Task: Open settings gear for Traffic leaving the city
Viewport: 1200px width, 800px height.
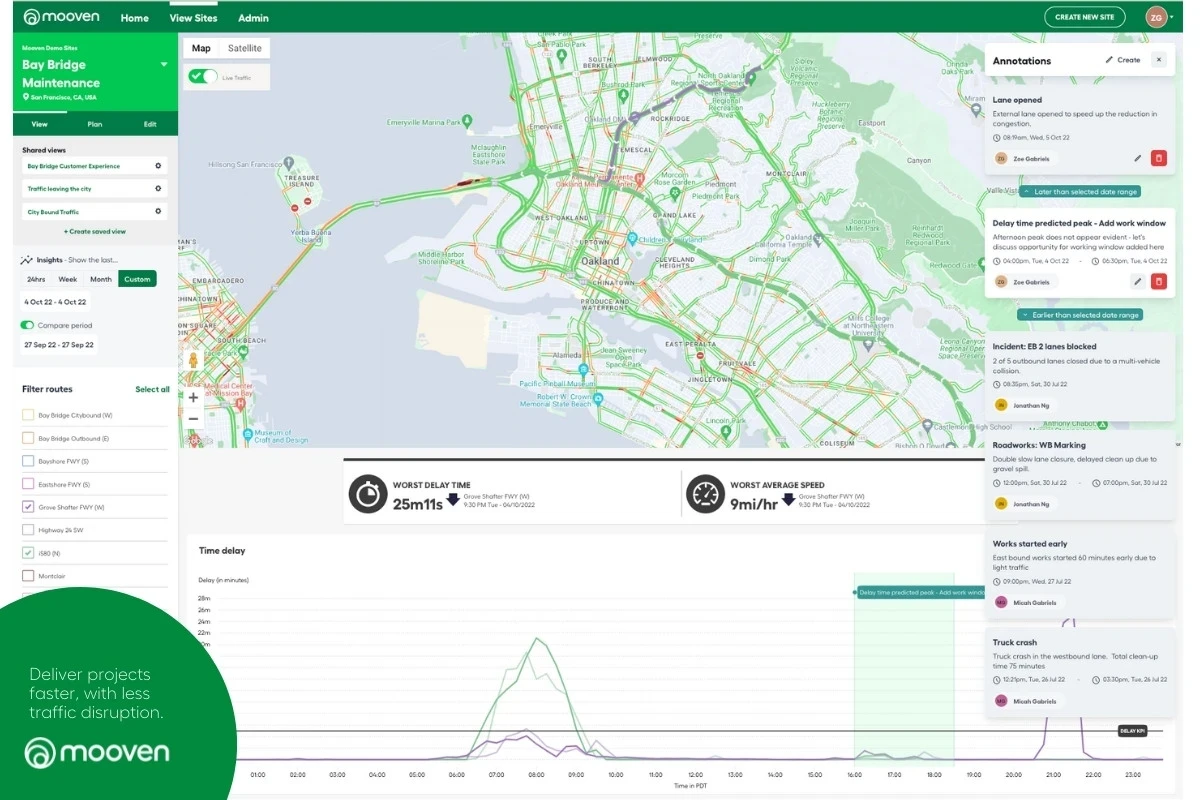Action: [158, 188]
